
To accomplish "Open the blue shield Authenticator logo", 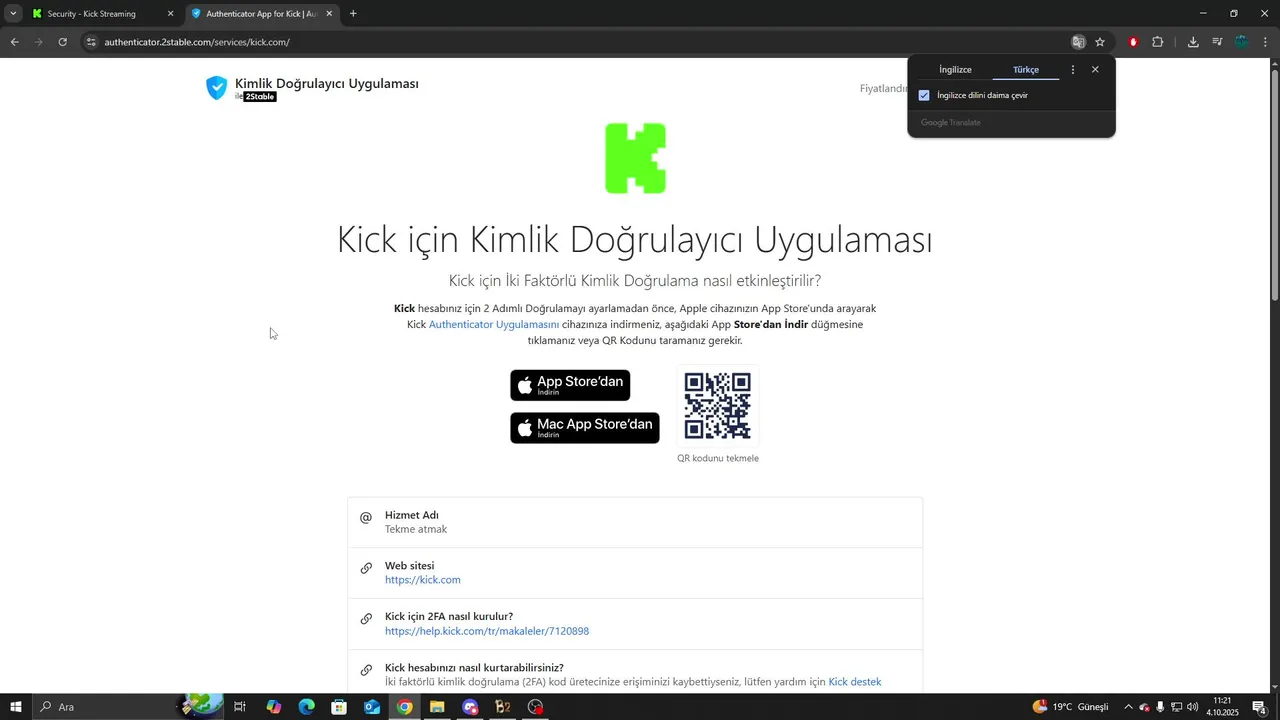I will tap(216, 88).
